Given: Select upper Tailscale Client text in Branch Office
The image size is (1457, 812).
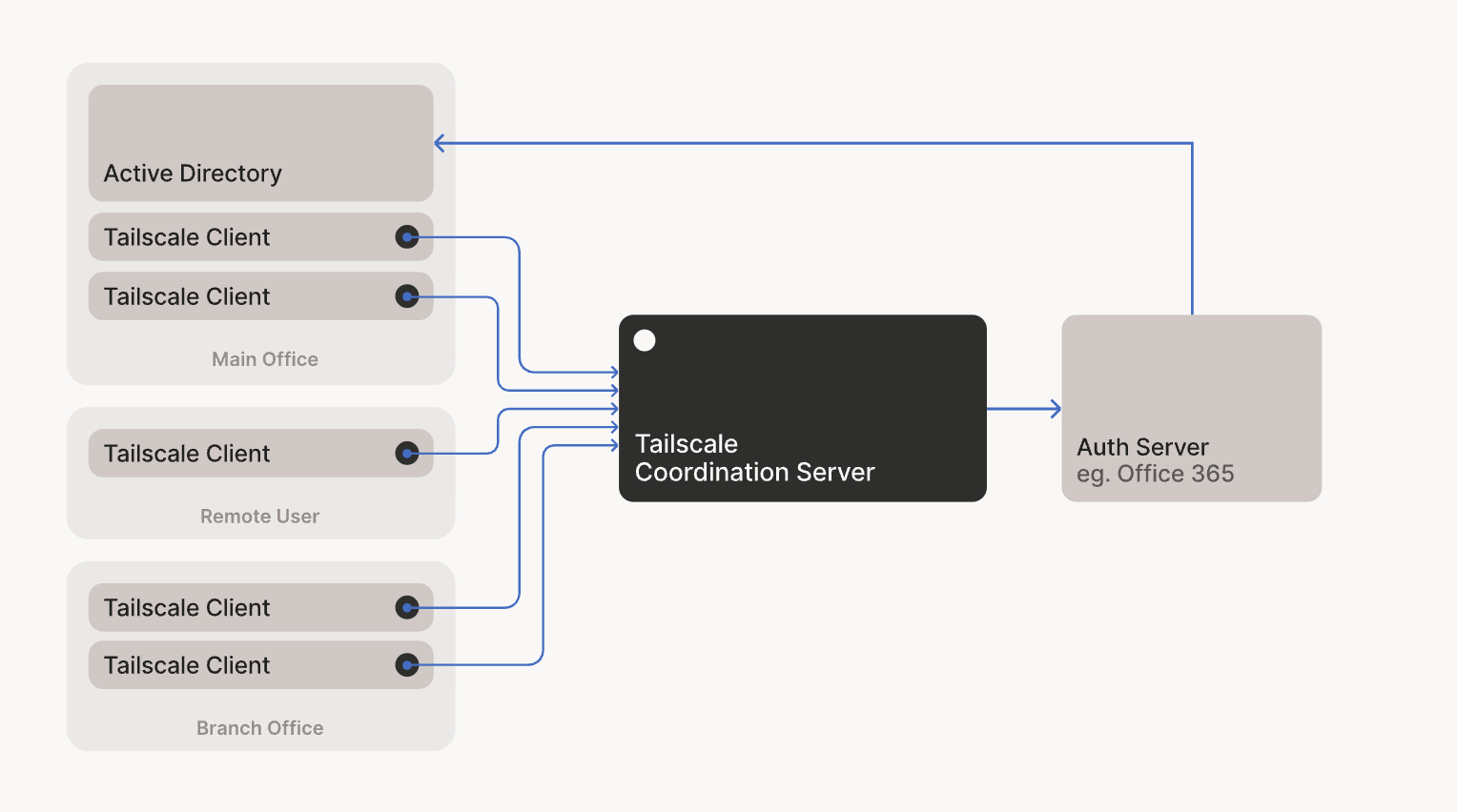Looking at the screenshot, I should pyautogui.click(x=187, y=608).
